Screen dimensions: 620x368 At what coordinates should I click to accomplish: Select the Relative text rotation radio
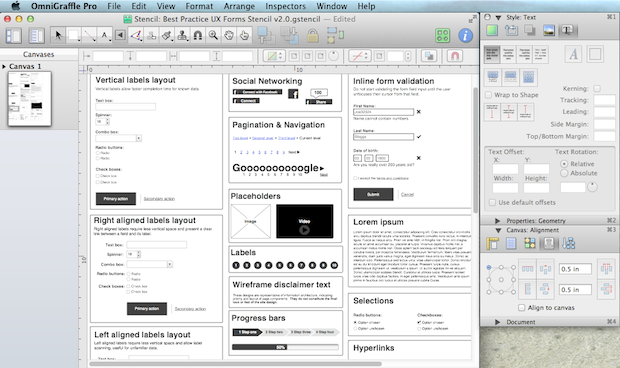[564, 164]
